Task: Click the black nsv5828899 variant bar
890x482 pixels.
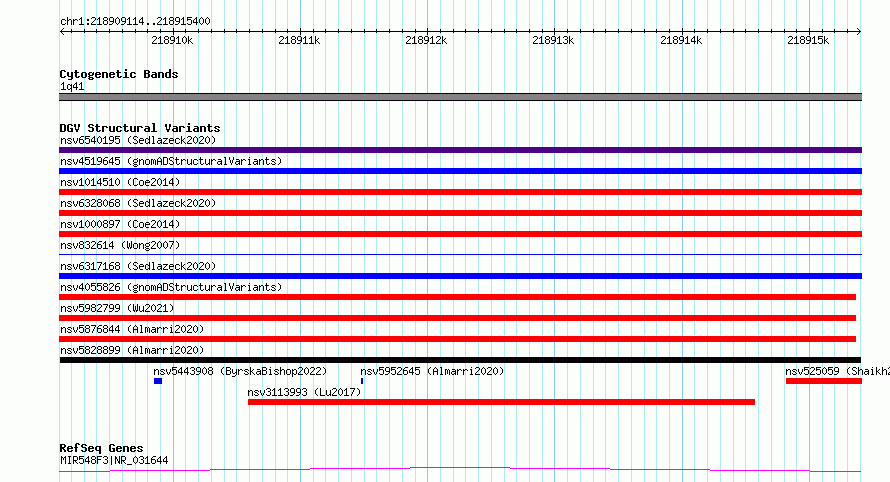Action: click(460, 360)
